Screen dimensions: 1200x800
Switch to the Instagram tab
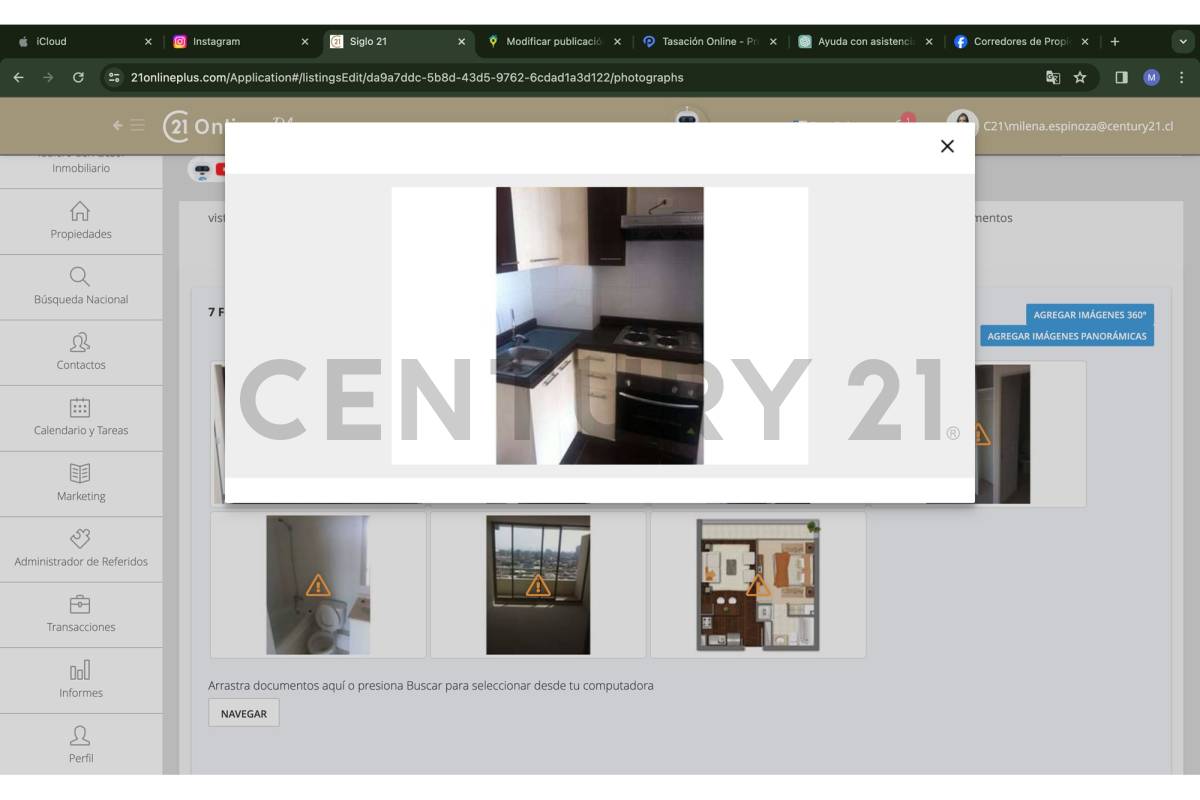[240, 42]
